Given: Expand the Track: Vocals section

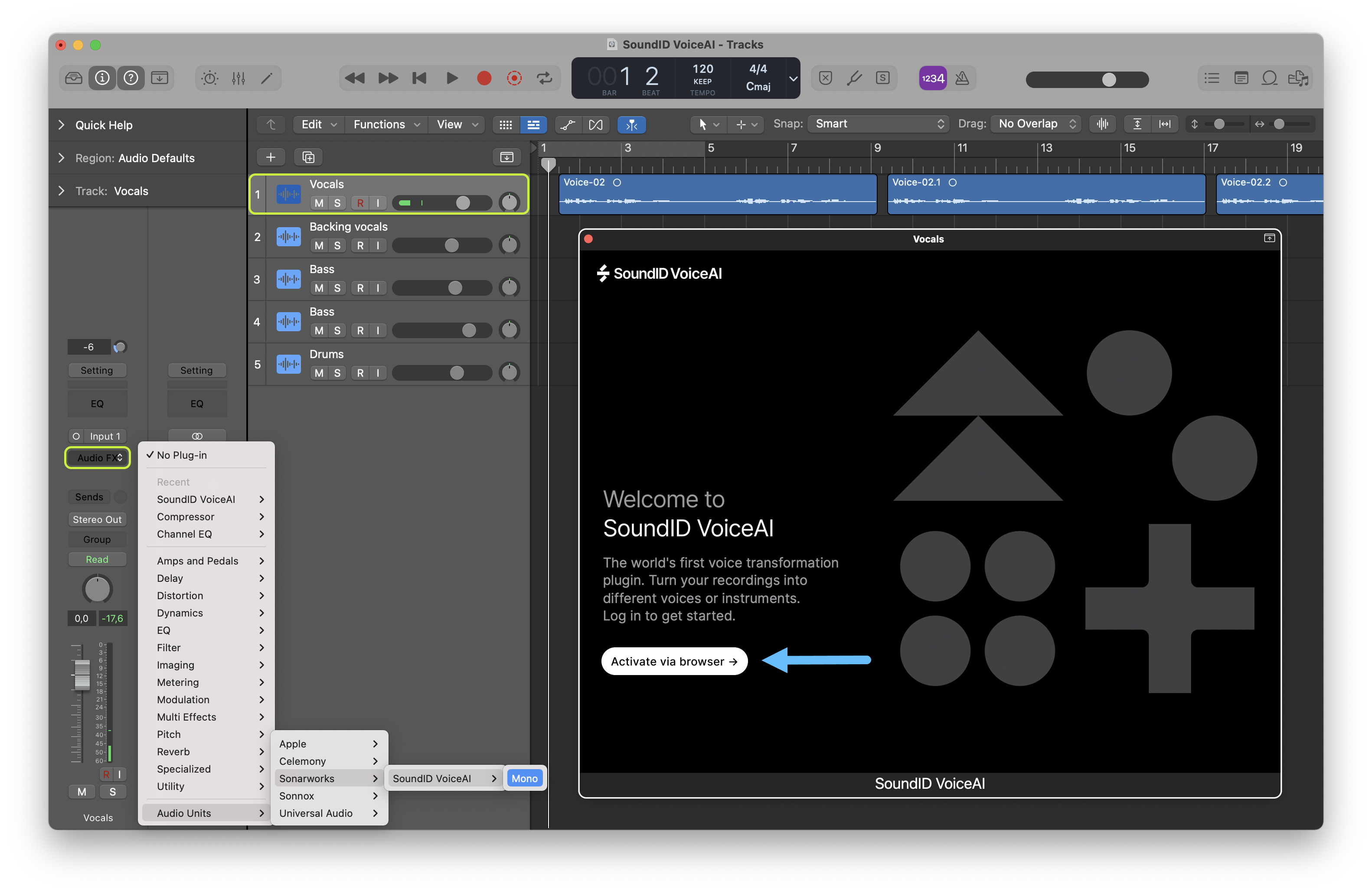Looking at the screenshot, I should (61, 191).
